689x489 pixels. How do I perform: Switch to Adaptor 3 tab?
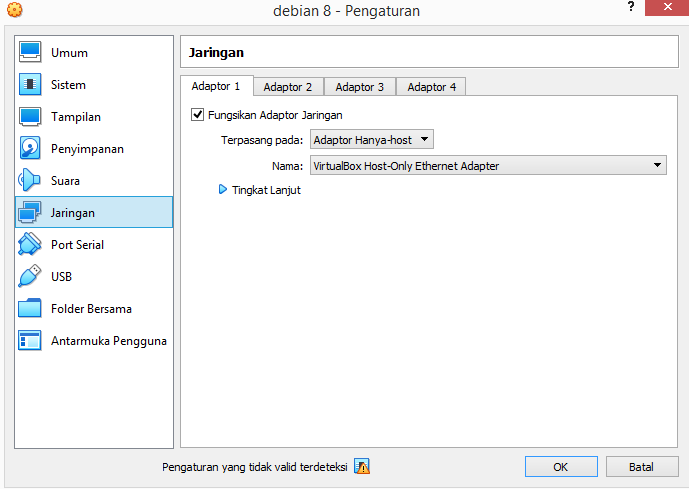click(360, 87)
